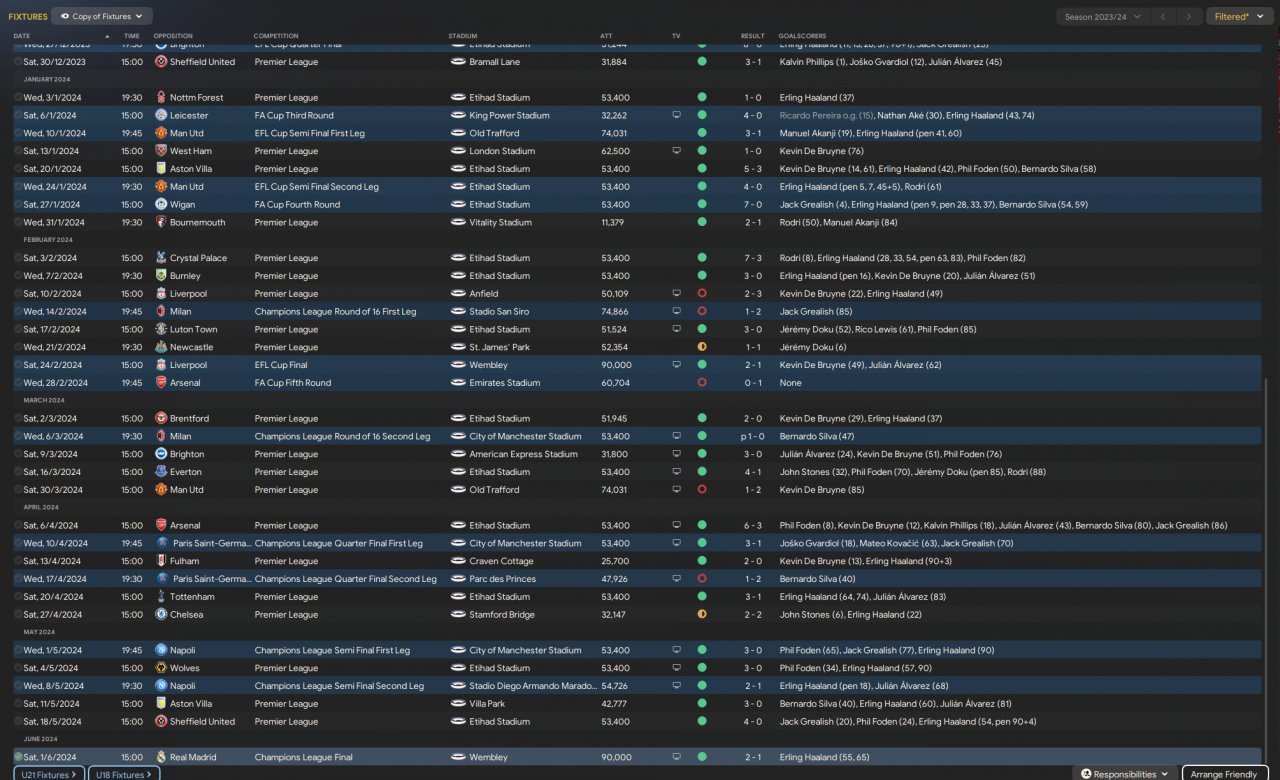1280x780 pixels.
Task: Select the Wed, 3/1/2024 fixture date
Action: click(x=53, y=98)
